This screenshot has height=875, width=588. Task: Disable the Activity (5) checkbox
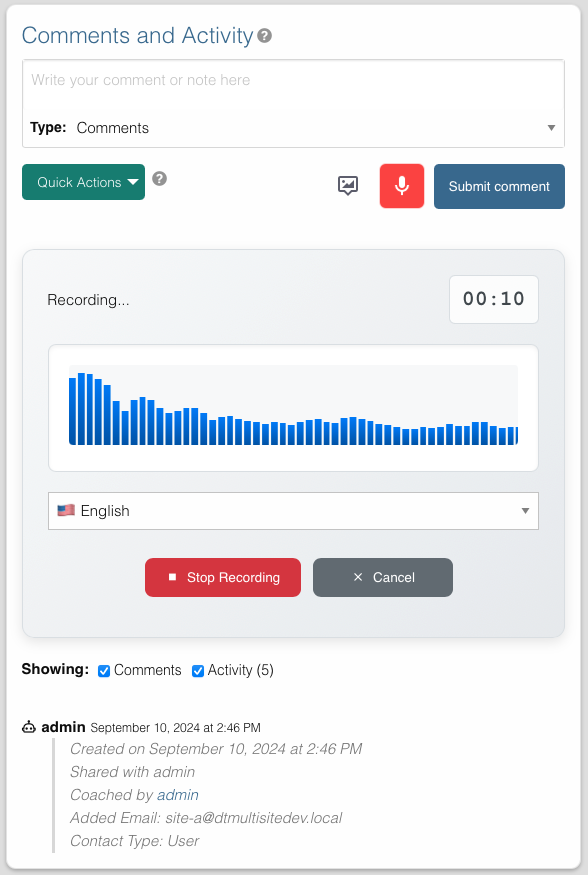(197, 670)
